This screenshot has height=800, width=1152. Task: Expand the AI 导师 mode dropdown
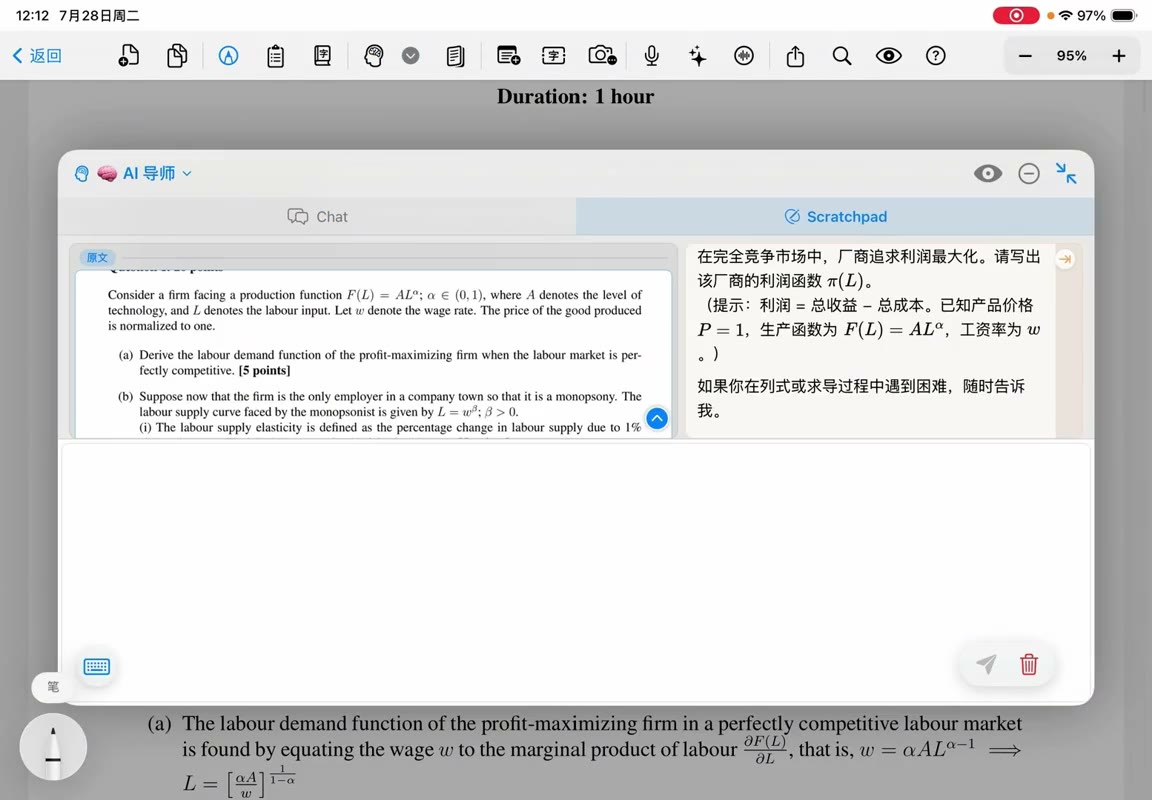coord(187,174)
